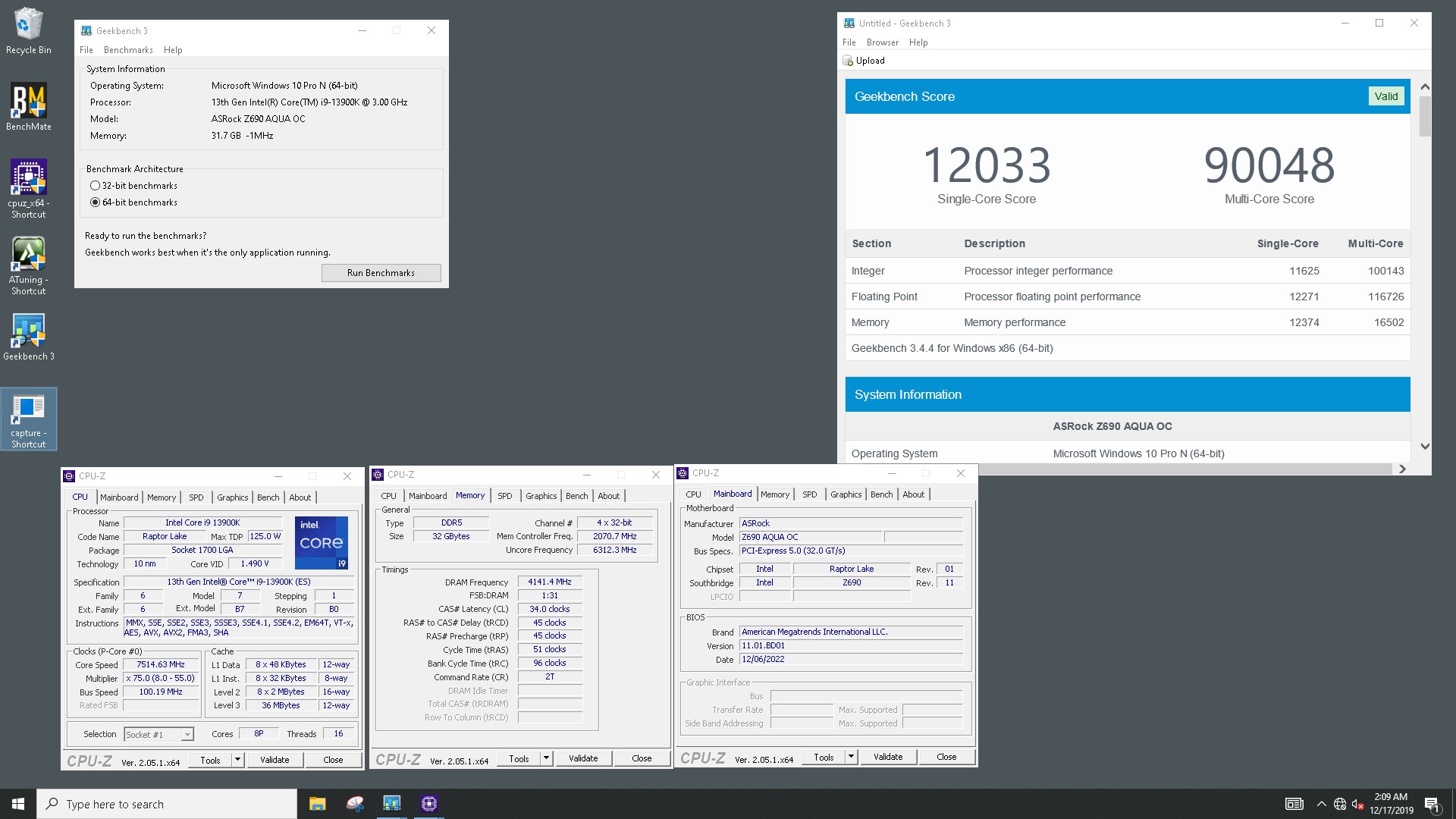Click Validate button in middle CPU-Z

tap(583, 758)
